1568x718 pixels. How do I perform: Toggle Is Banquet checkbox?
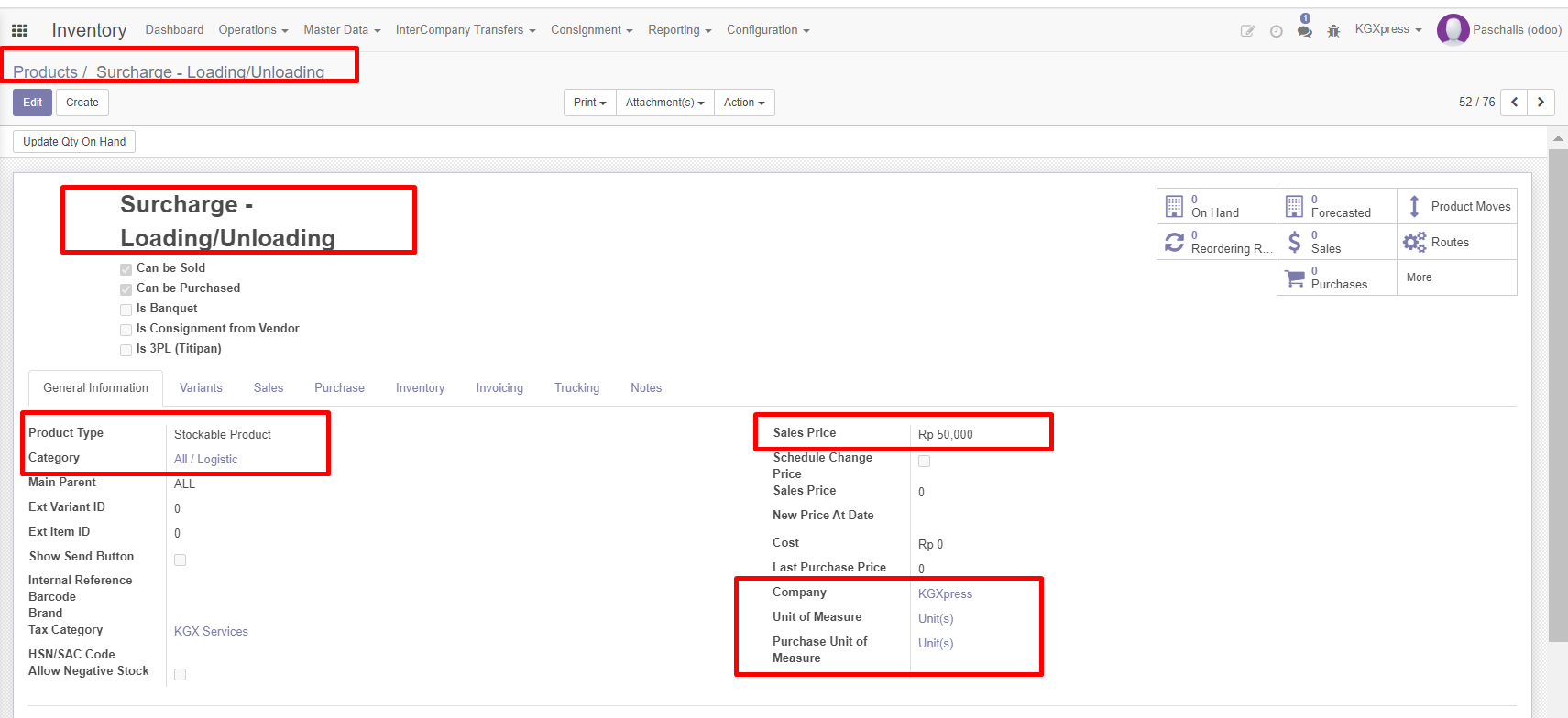[x=126, y=310]
